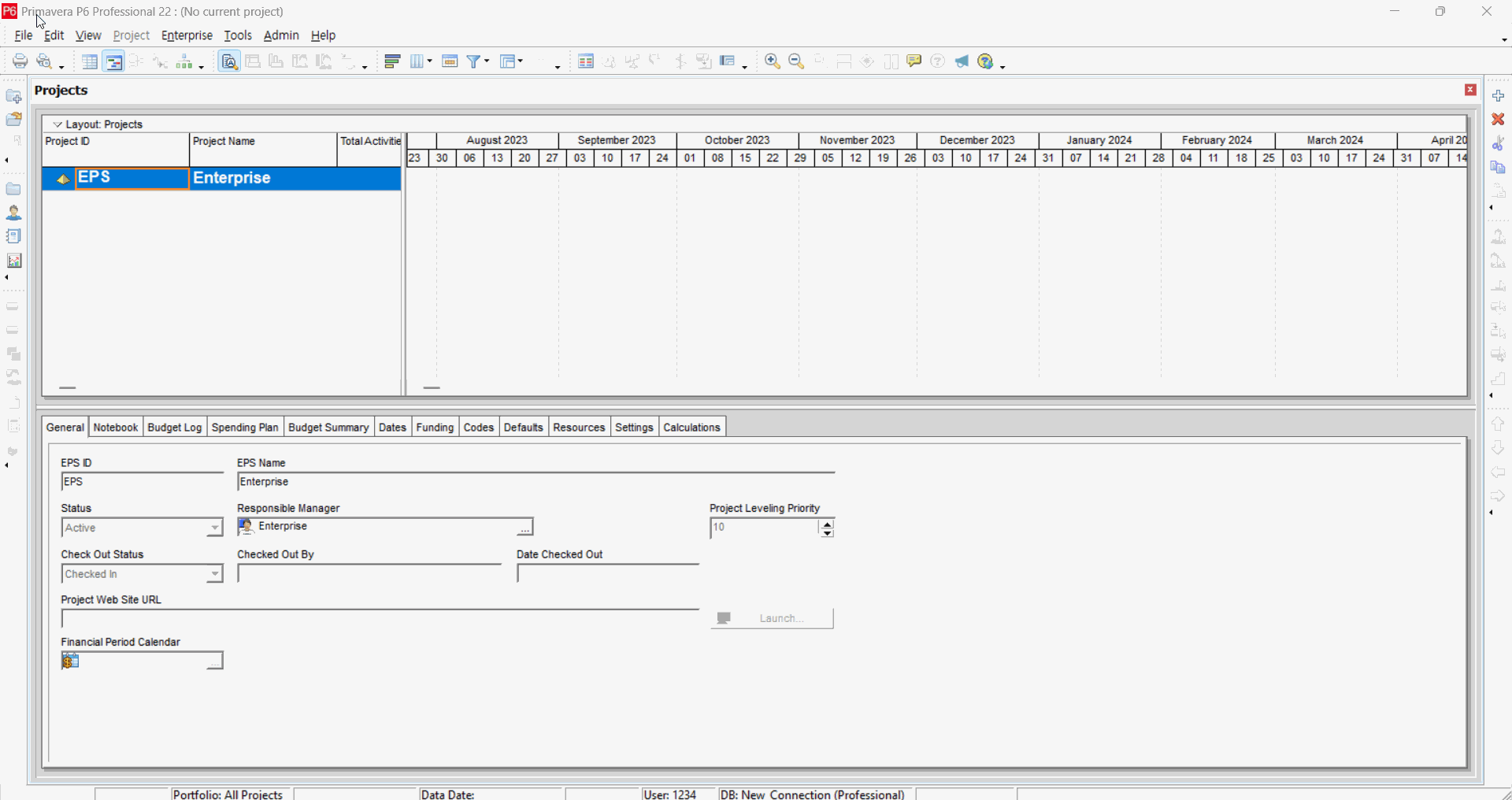Click the chart view hierarchy icon
1512x800 pixels.
[x=186, y=61]
